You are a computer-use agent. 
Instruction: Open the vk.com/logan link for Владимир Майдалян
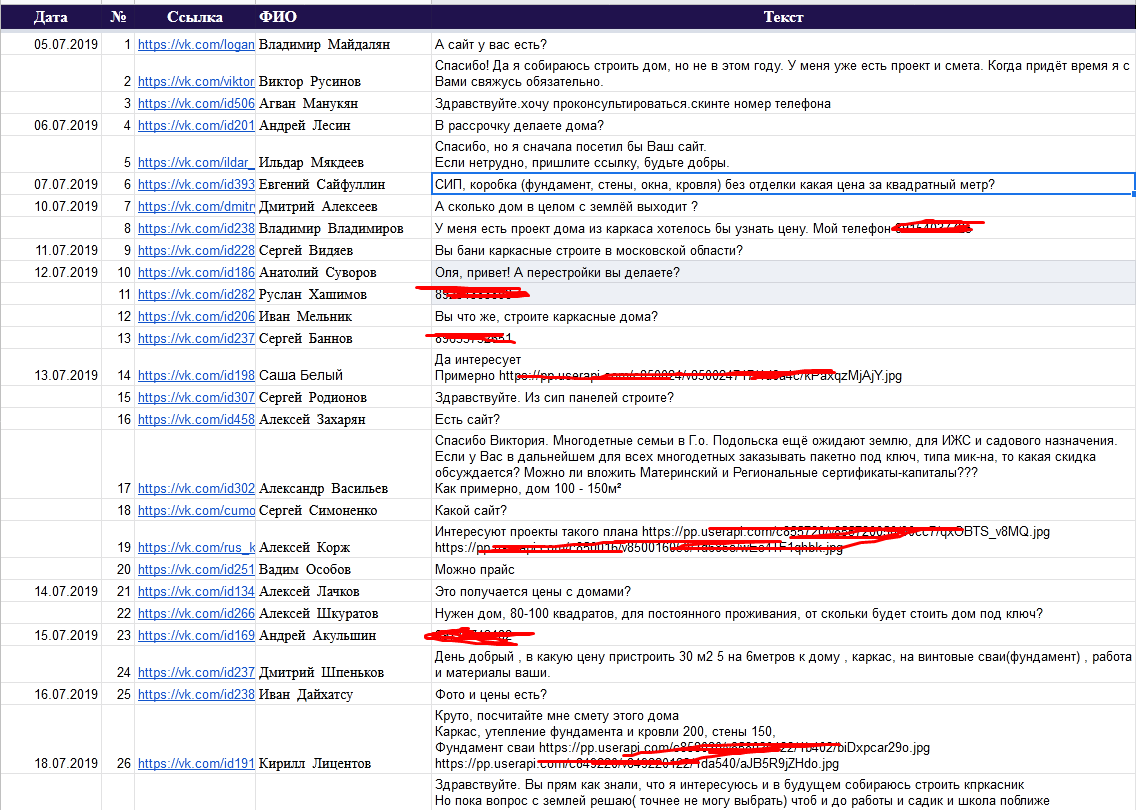click(x=196, y=44)
